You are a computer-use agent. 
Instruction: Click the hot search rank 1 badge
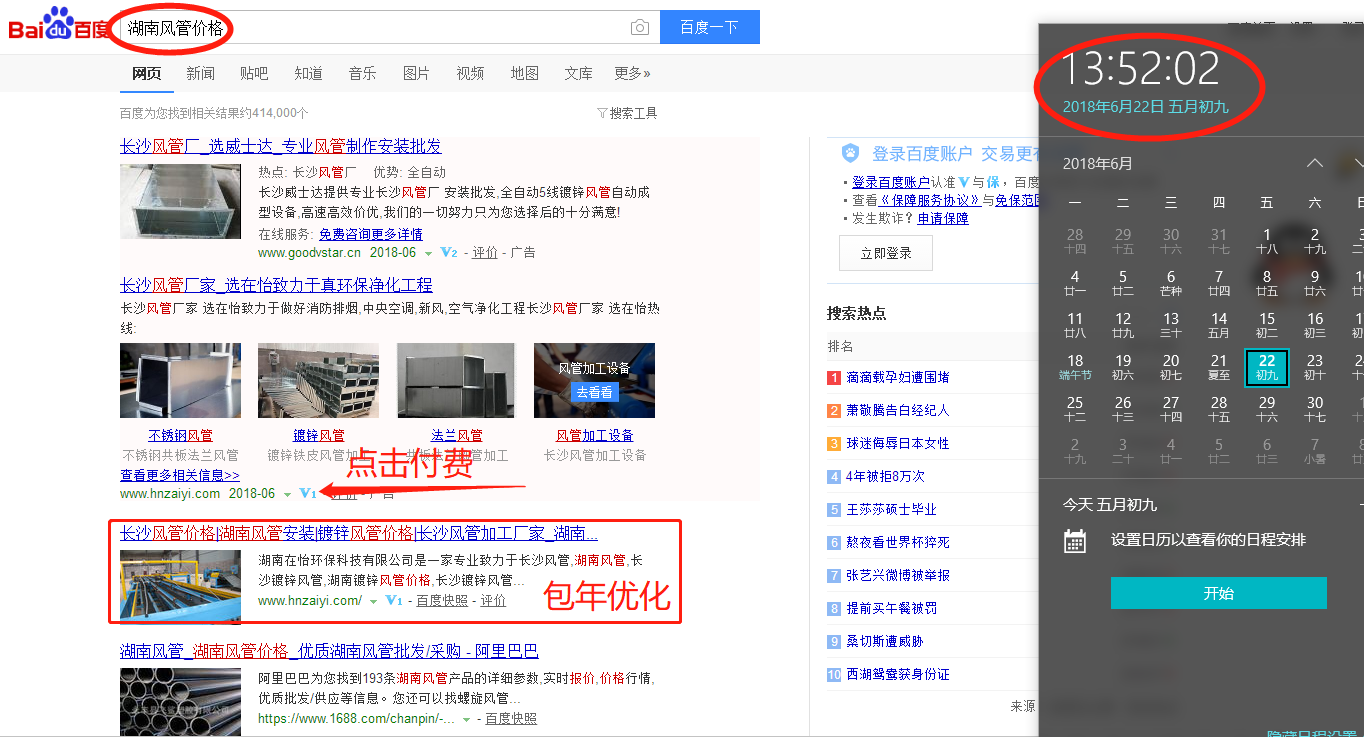coord(834,378)
